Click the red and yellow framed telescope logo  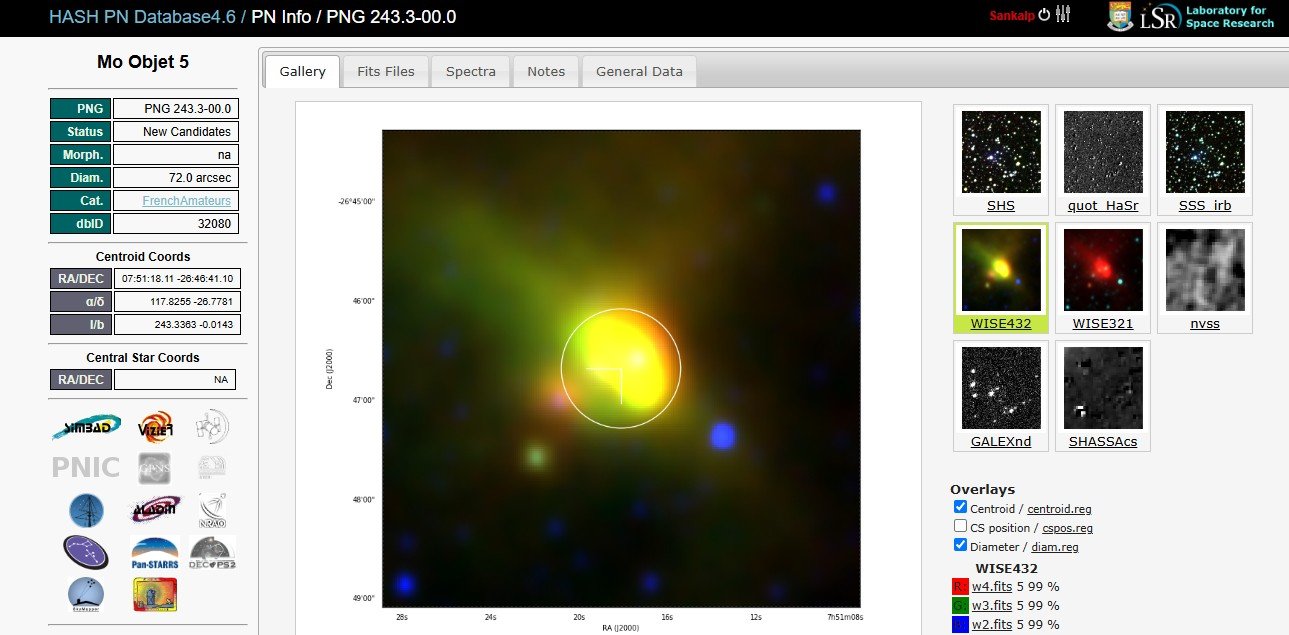[155, 594]
